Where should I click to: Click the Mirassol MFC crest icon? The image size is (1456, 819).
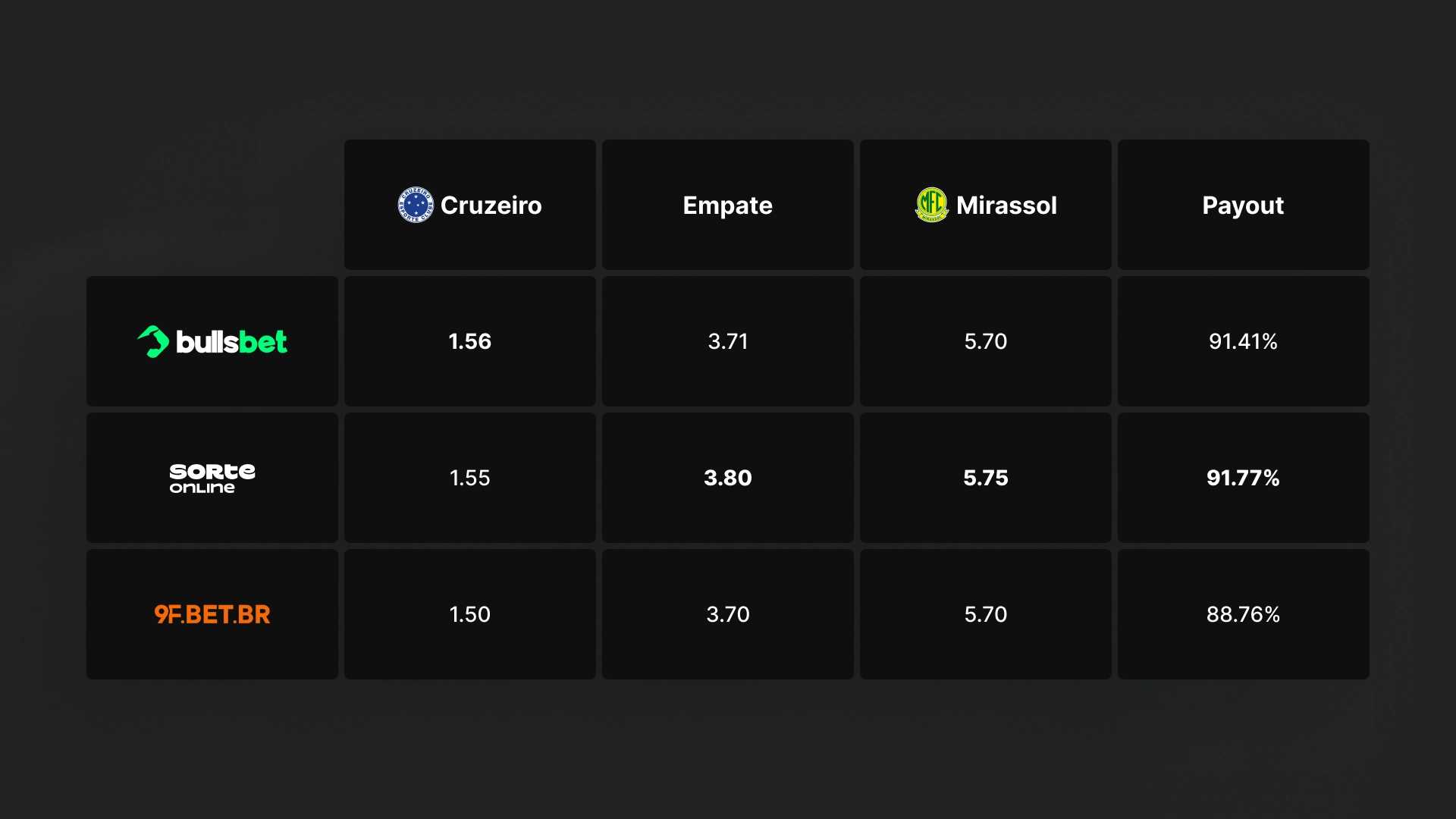pyautogui.click(x=931, y=205)
